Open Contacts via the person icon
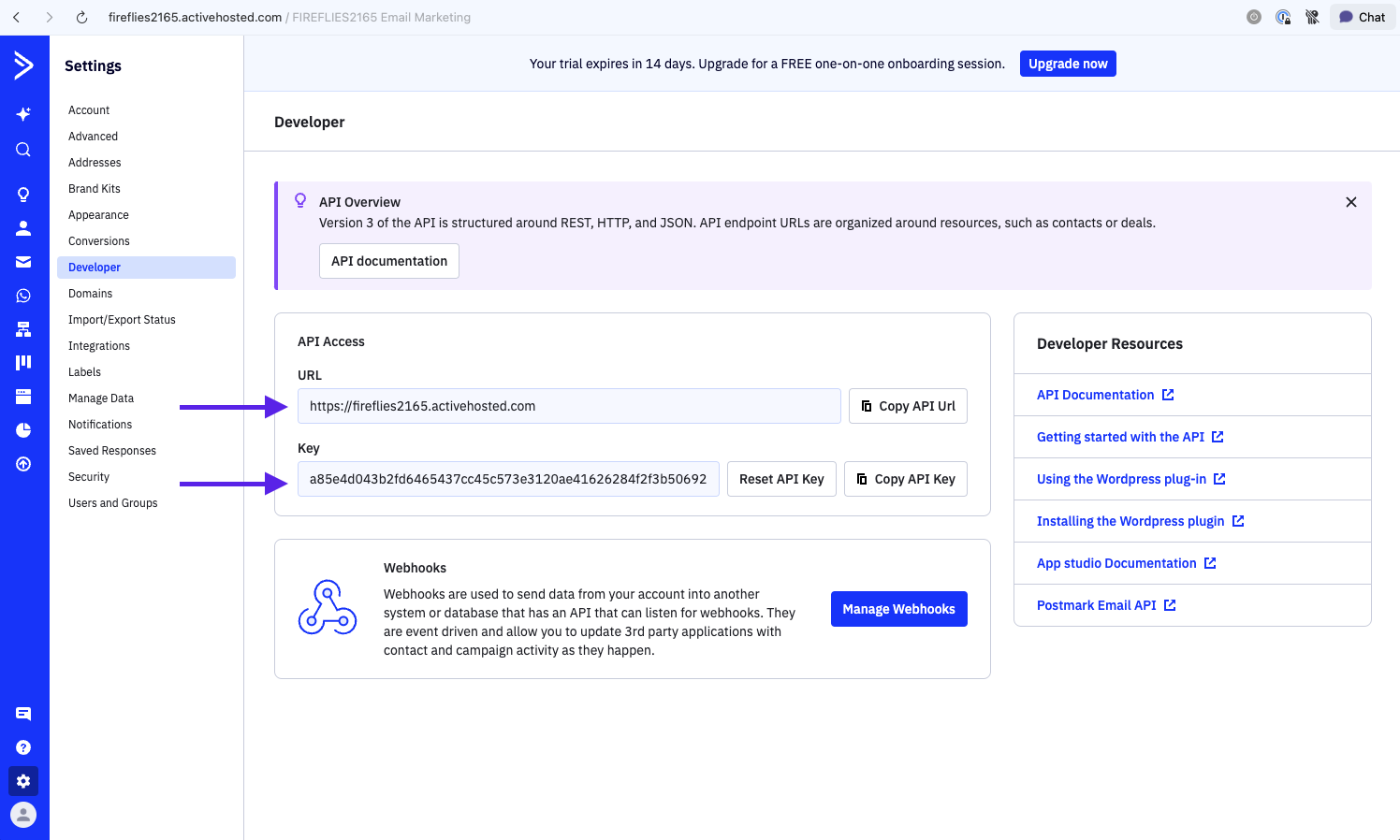The height and width of the screenshot is (840, 1400). pyautogui.click(x=23, y=228)
